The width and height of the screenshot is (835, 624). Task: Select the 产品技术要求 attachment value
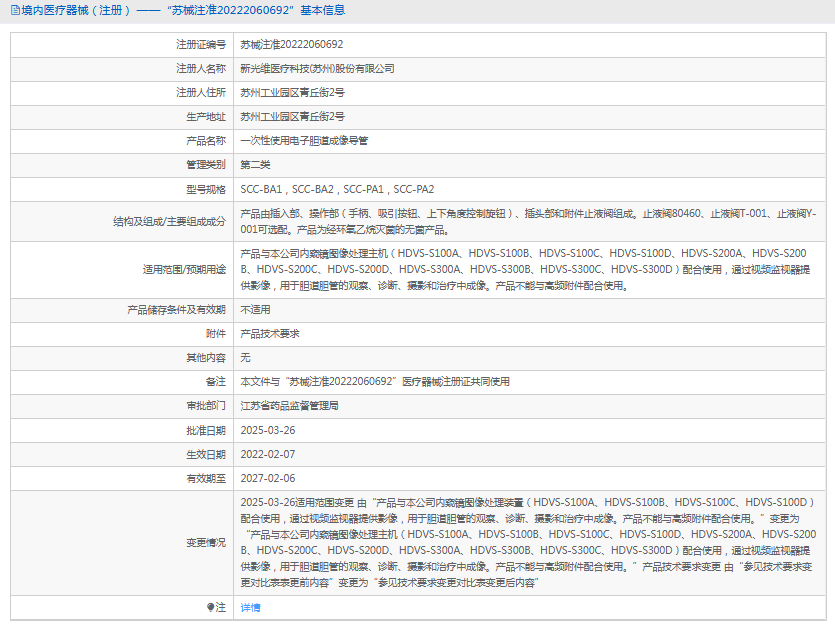pyautogui.click(x=270, y=333)
